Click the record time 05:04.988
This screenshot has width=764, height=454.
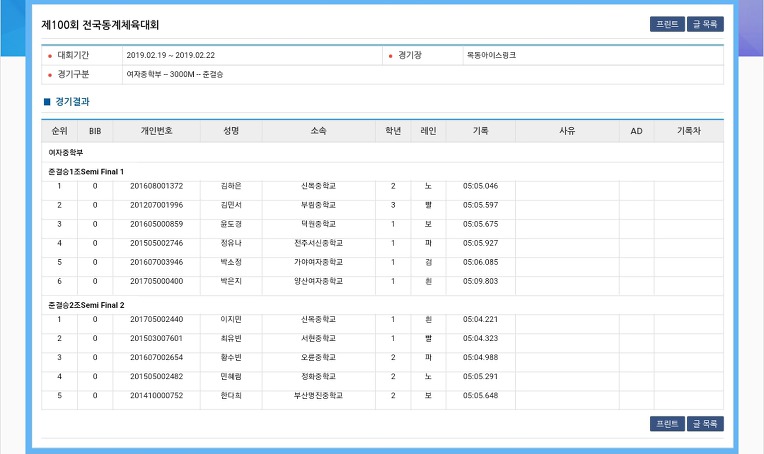coord(480,357)
